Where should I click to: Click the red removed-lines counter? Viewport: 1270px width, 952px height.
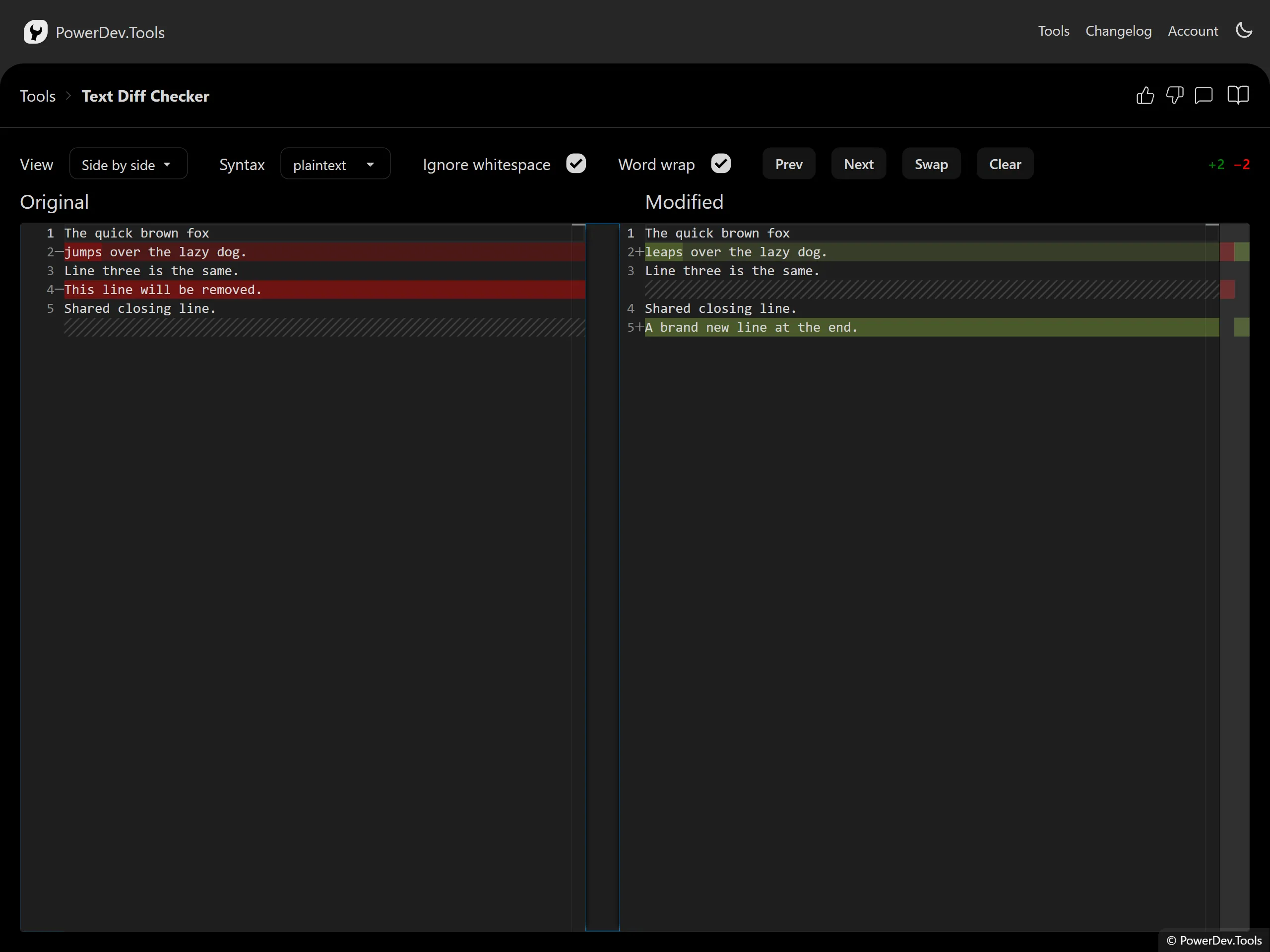pos(1242,165)
